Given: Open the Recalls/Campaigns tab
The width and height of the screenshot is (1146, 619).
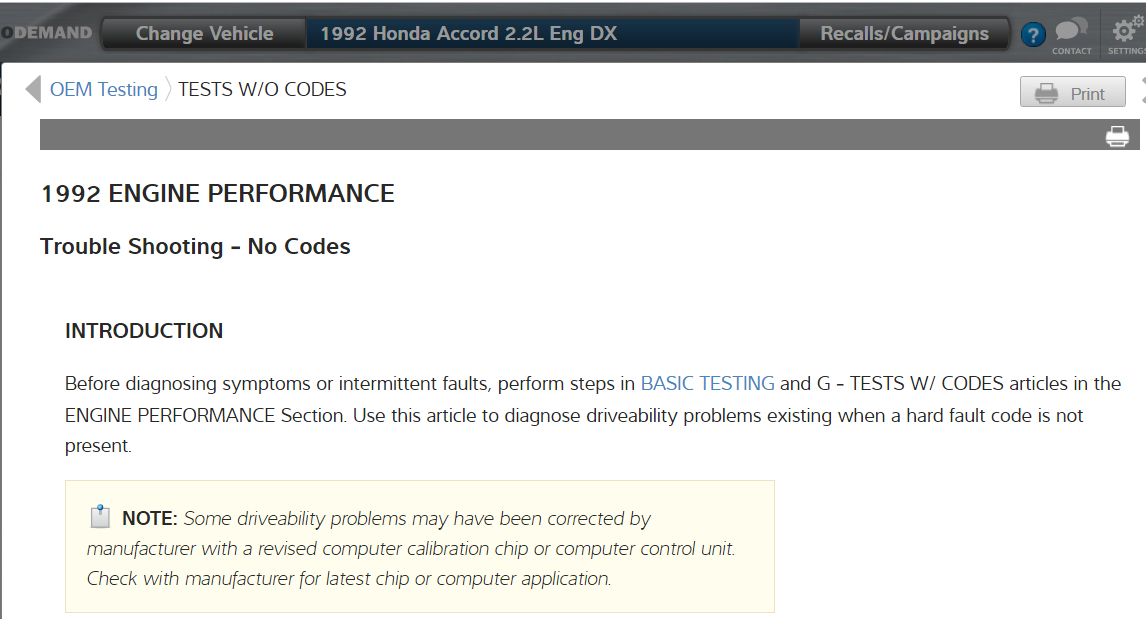Looking at the screenshot, I should coord(904,34).
